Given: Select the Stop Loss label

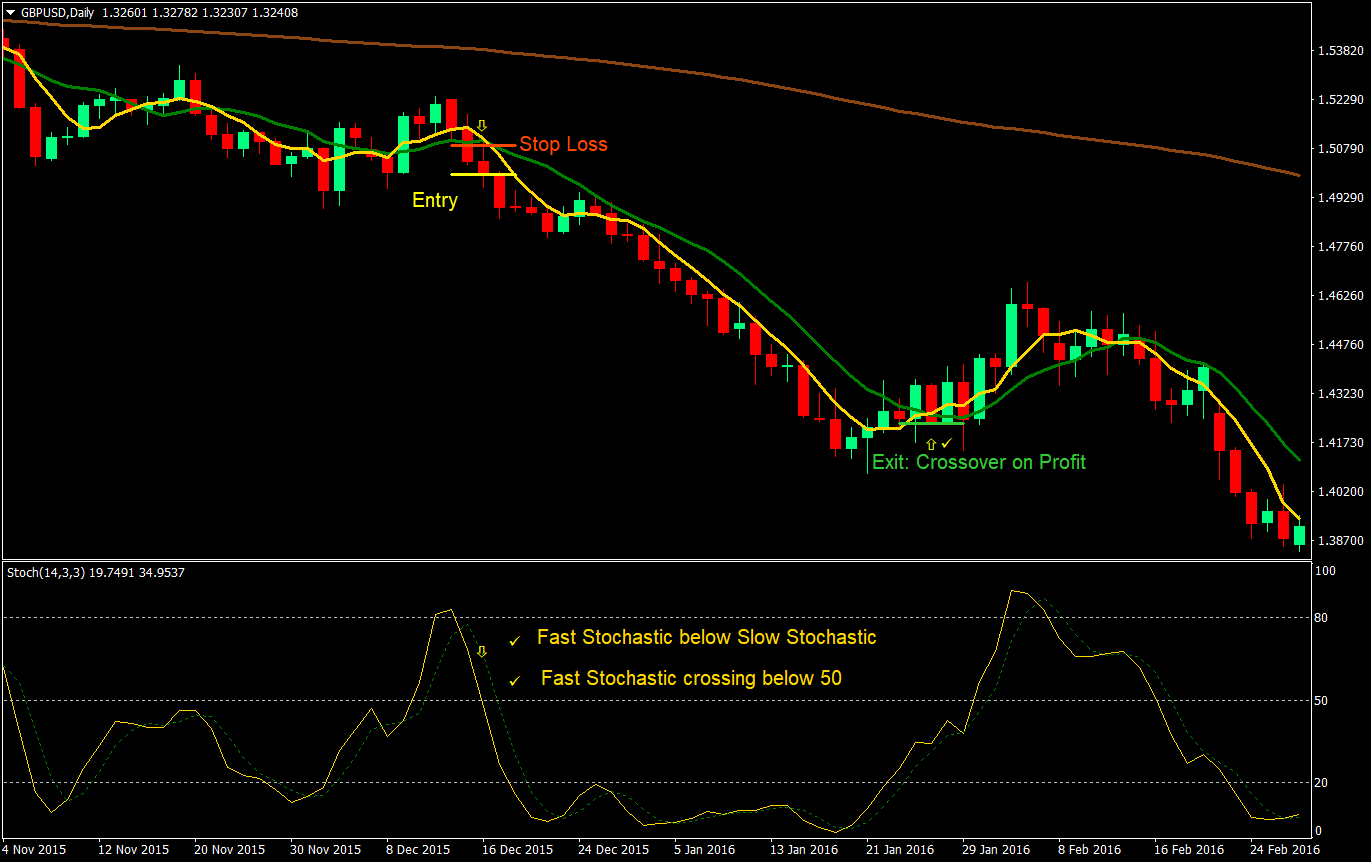Looking at the screenshot, I should [563, 144].
